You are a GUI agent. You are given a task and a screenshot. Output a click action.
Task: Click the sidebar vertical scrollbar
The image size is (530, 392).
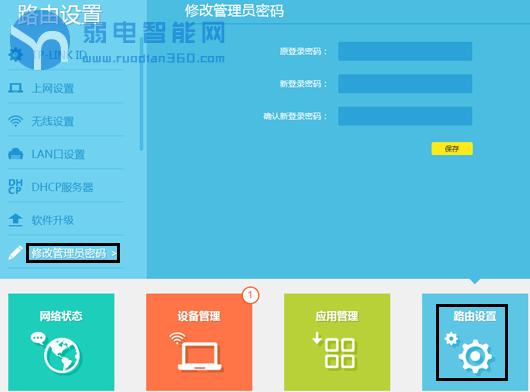(141, 95)
